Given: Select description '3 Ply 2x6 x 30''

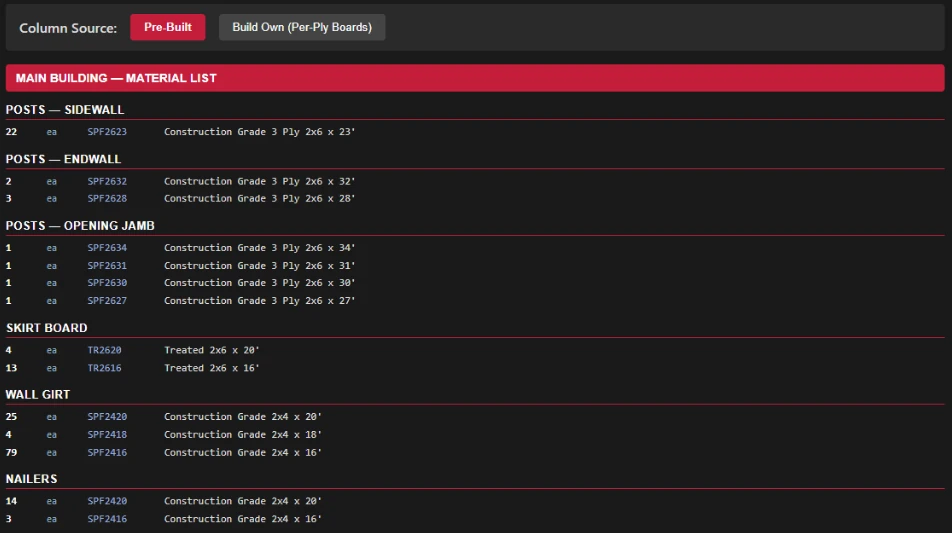Looking at the screenshot, I should click(259, 283).
